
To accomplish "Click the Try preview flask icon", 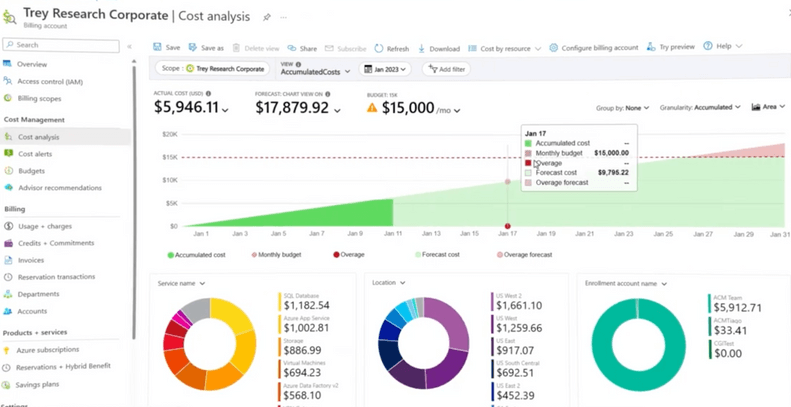I will [651, 46].
